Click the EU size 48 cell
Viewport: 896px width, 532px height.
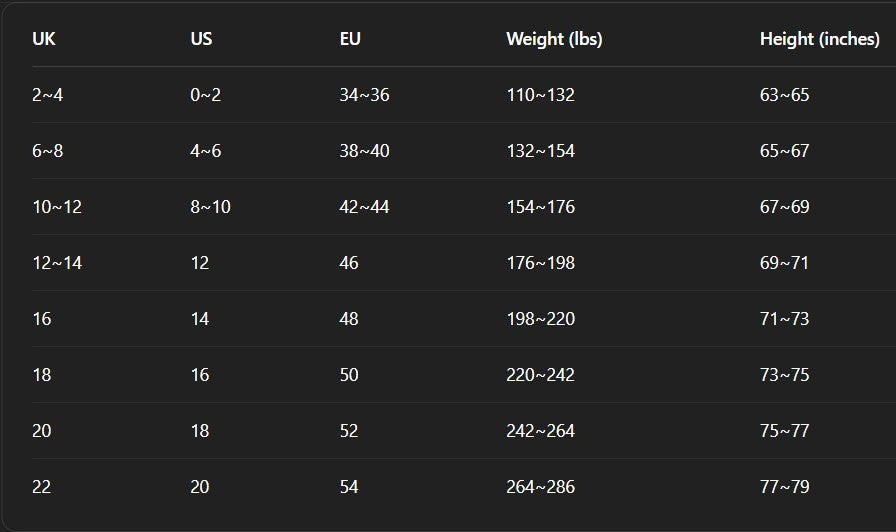(349, 319)
